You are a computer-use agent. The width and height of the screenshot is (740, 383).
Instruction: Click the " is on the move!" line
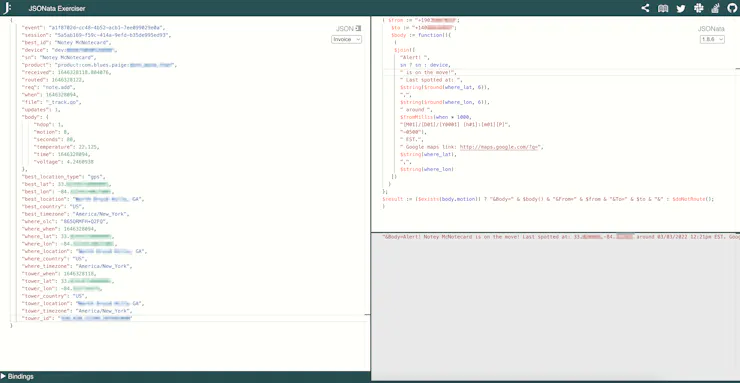428,73
